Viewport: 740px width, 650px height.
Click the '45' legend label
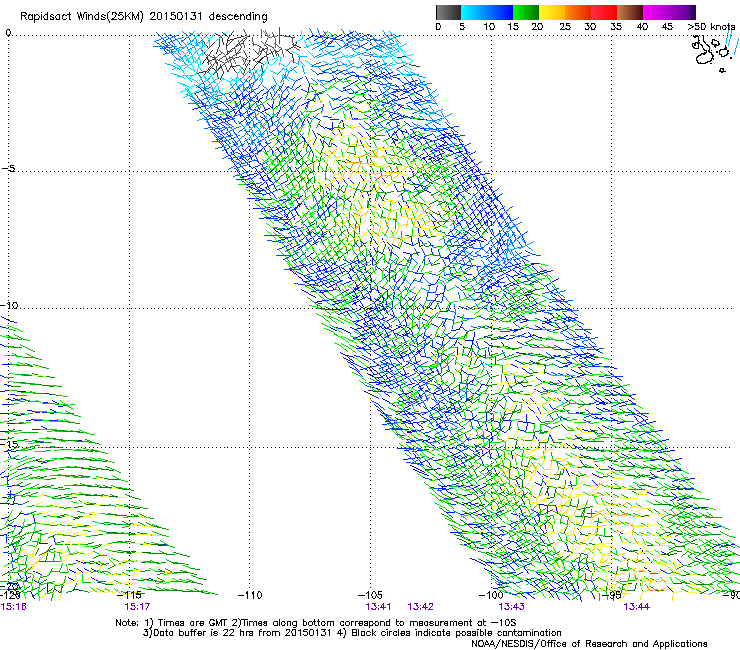coord(667,26)
